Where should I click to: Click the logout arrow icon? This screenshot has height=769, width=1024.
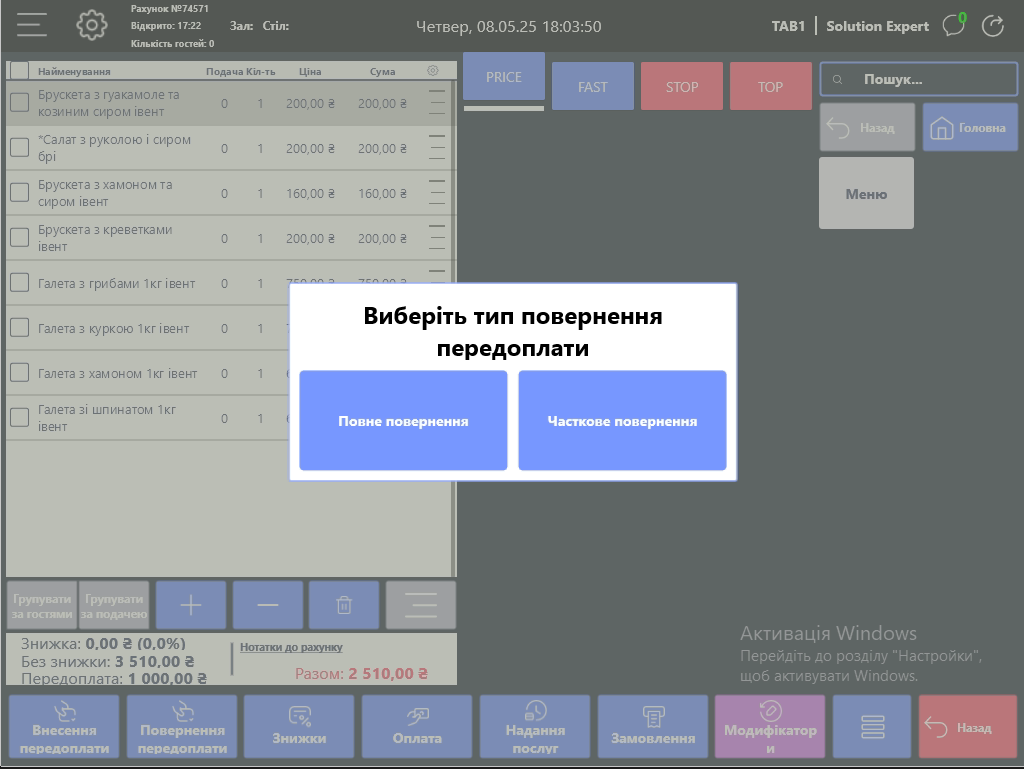tap(993, 26)
